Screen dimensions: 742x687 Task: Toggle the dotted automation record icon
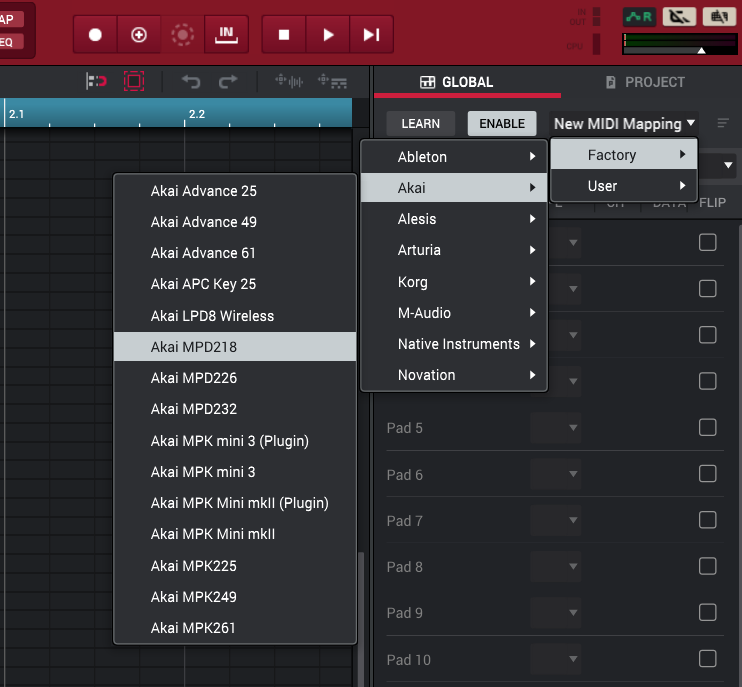coord(183,35)
